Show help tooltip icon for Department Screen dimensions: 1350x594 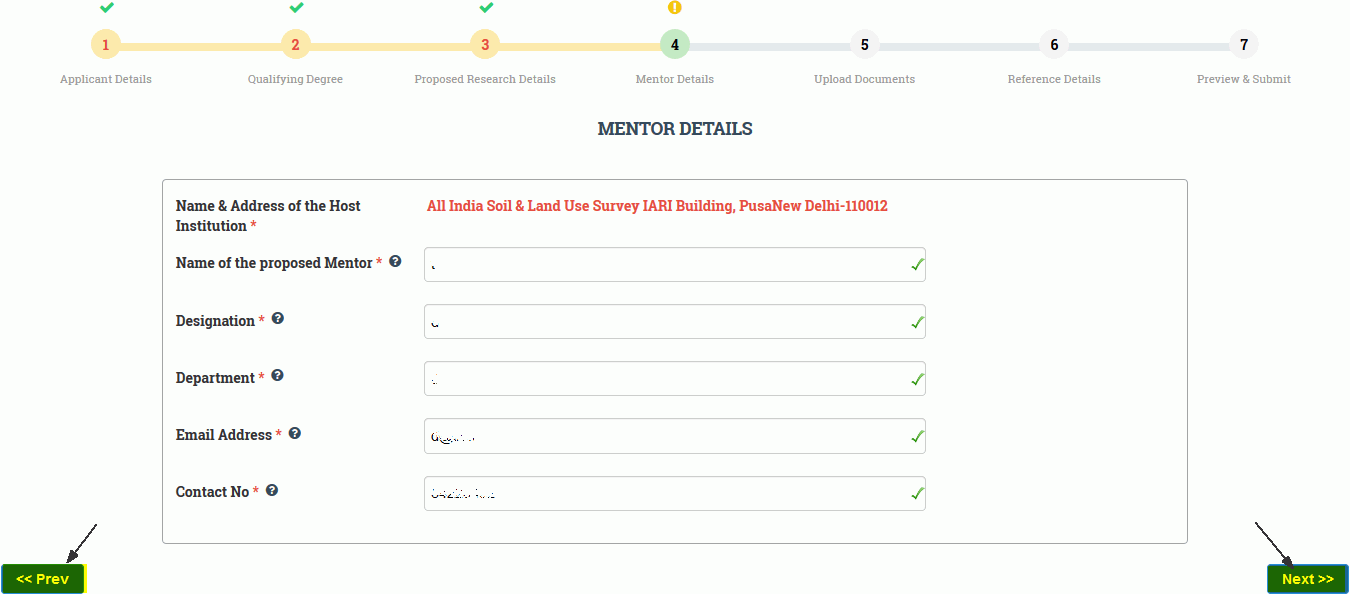tap(278, 376)
